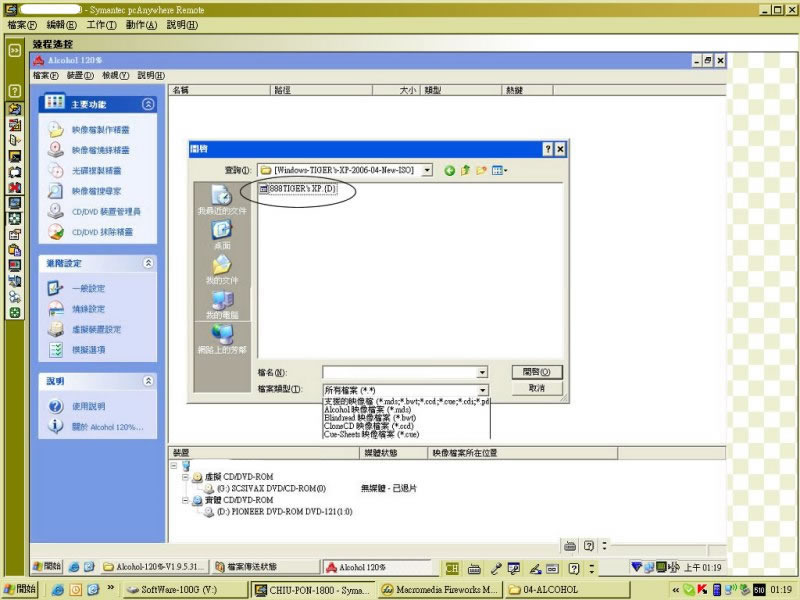Viewport: 800px width, 600px height.
Task: Launch CD/DVD 抹除精靈 (erase wizard)
Action: pos(102,232)
